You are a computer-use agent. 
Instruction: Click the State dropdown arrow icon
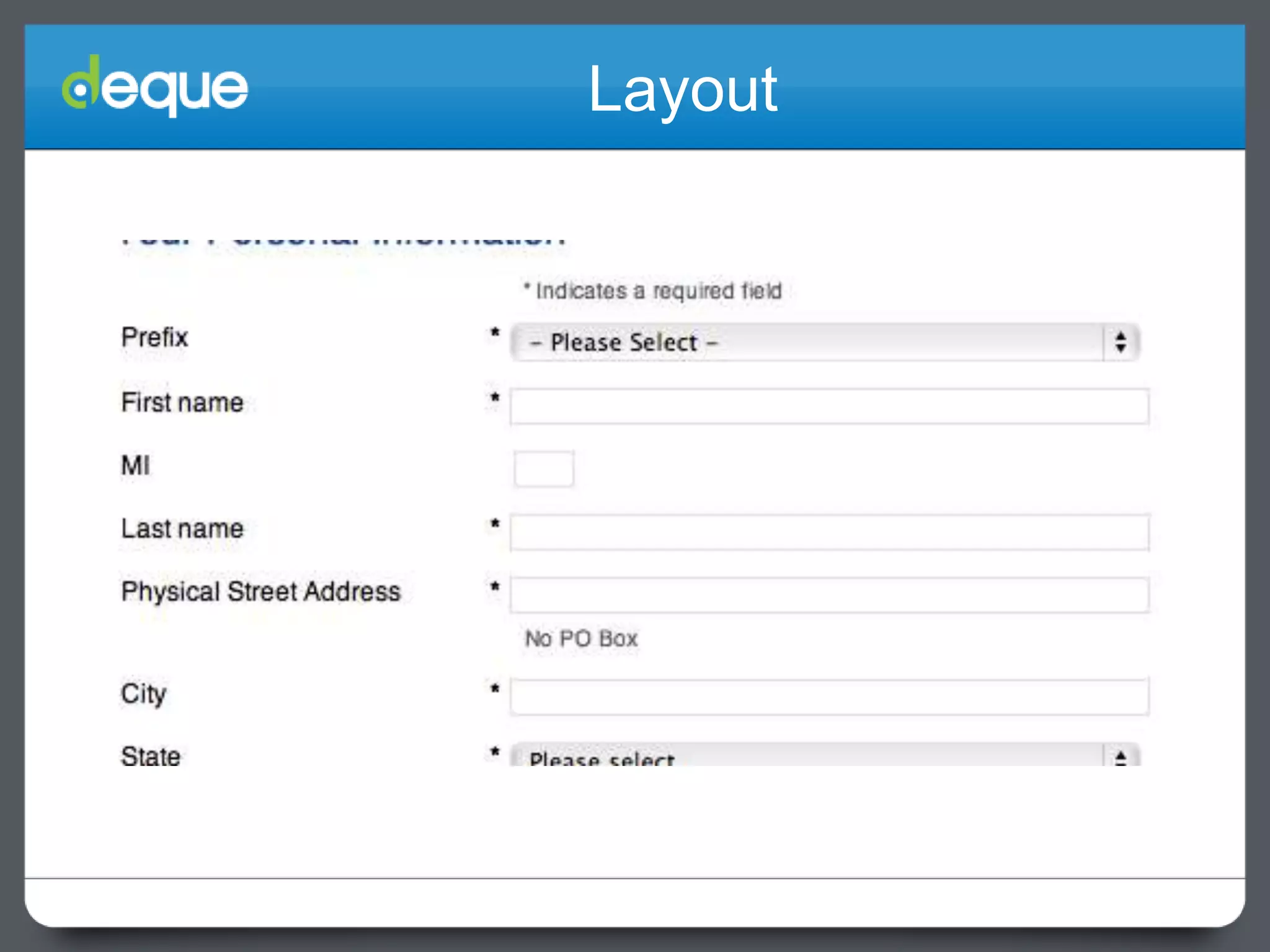tap(1121, 757)
